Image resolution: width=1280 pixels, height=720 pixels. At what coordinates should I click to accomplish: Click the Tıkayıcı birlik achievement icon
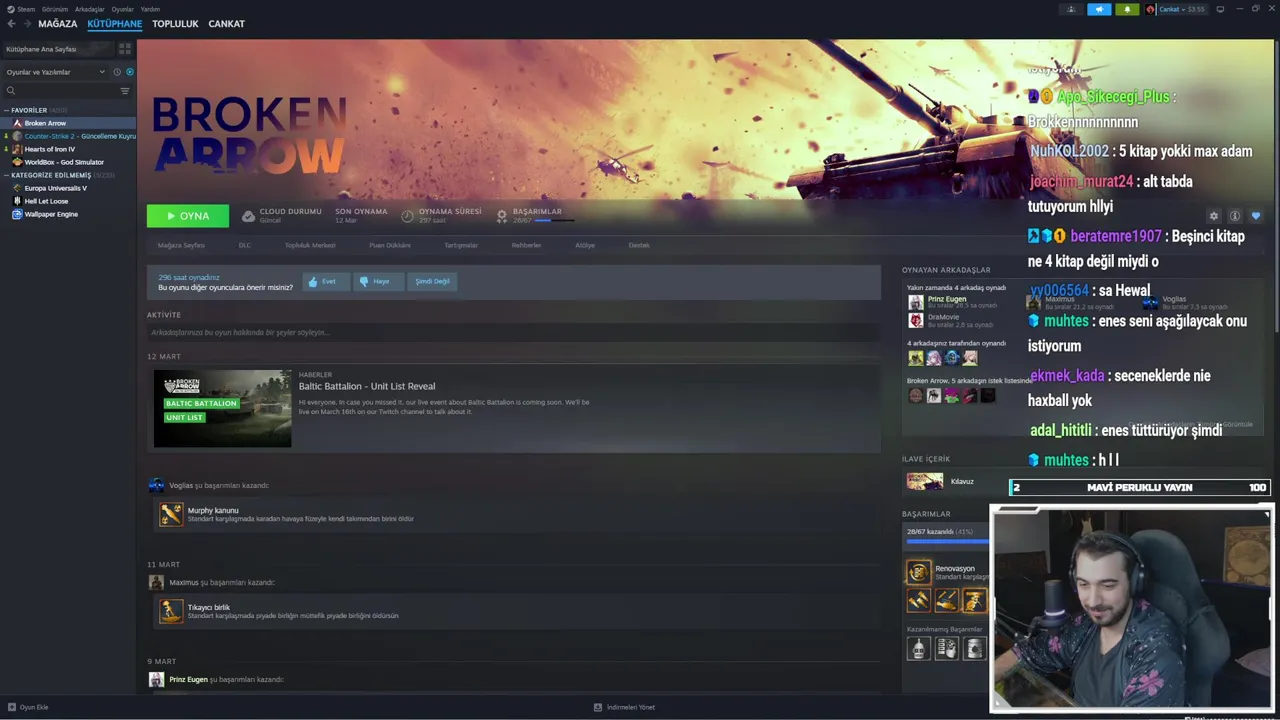point(171,611)
